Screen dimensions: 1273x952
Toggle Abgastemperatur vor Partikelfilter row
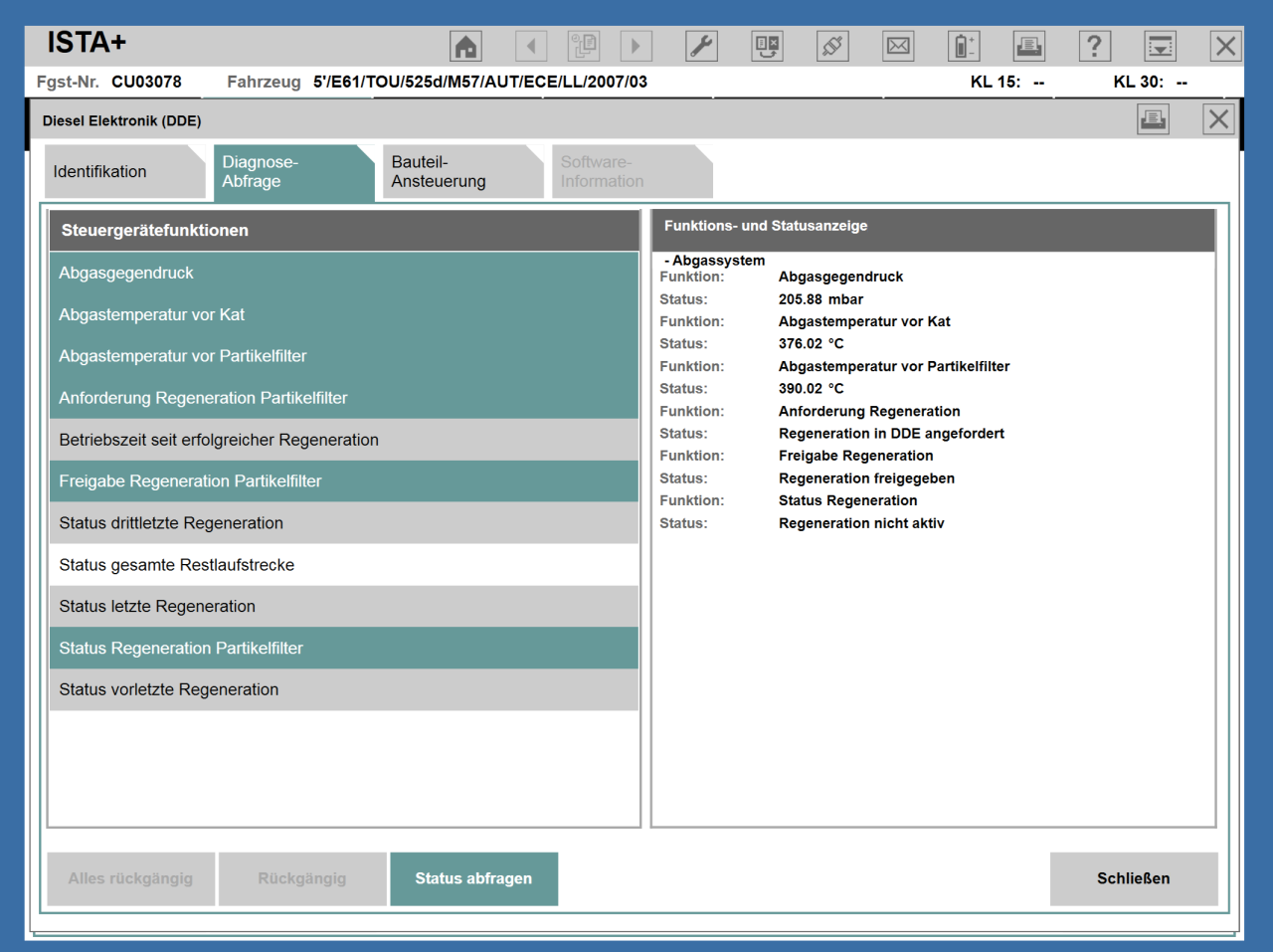pyautogui.click(x=344, y=356)
